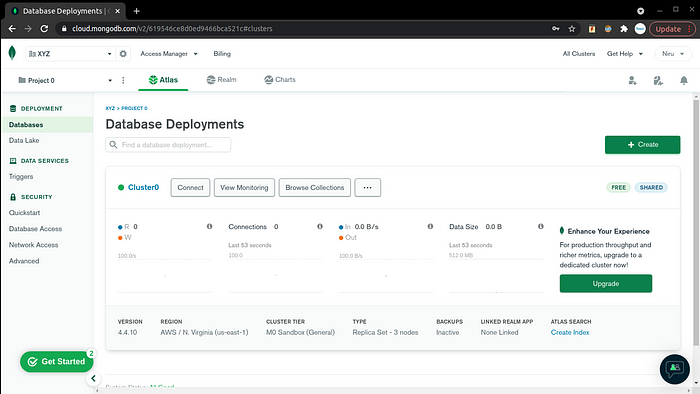Open the Cluster0 link
Image resolution: width=700 pixels, height=394 pixels.
click(143, 187)
